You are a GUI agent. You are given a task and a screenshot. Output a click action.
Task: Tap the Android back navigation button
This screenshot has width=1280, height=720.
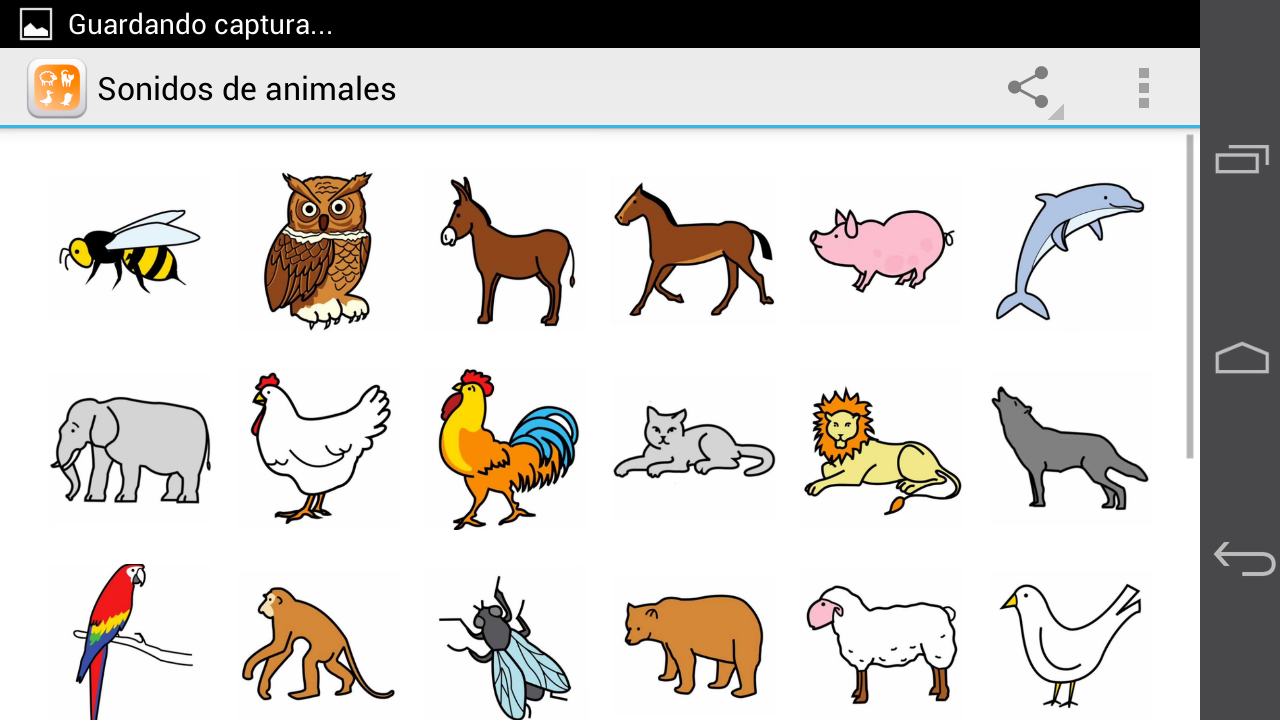1243,558
